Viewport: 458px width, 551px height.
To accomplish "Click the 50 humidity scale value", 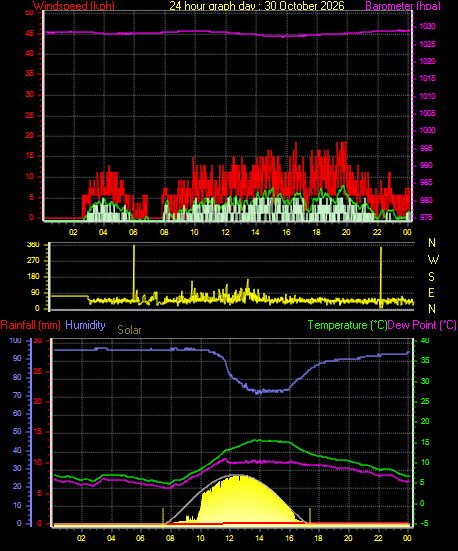I will pos(17,432).
